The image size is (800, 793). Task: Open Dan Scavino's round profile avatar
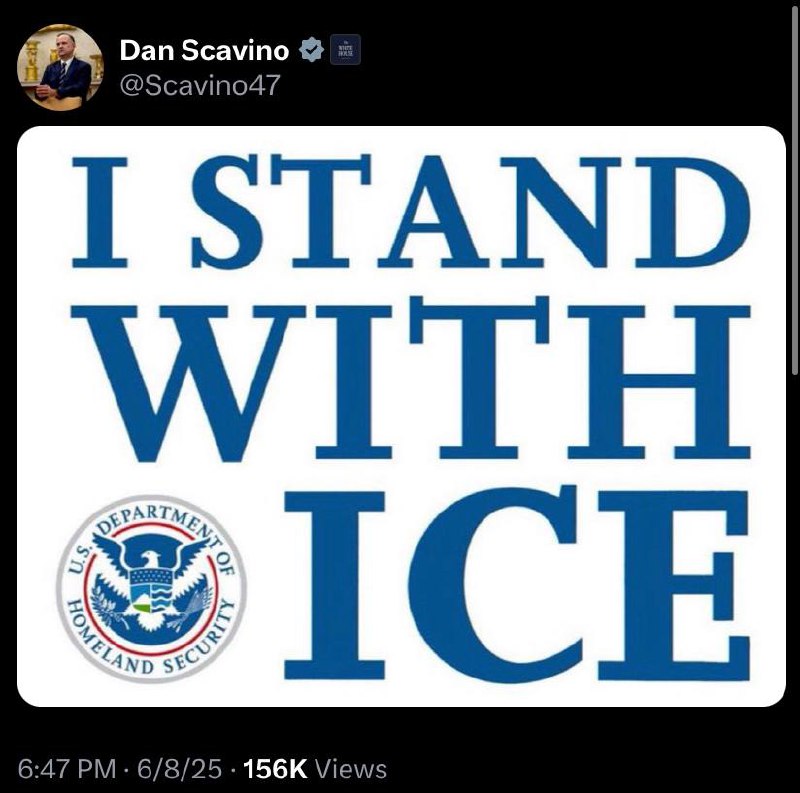(x=60, y=67)
